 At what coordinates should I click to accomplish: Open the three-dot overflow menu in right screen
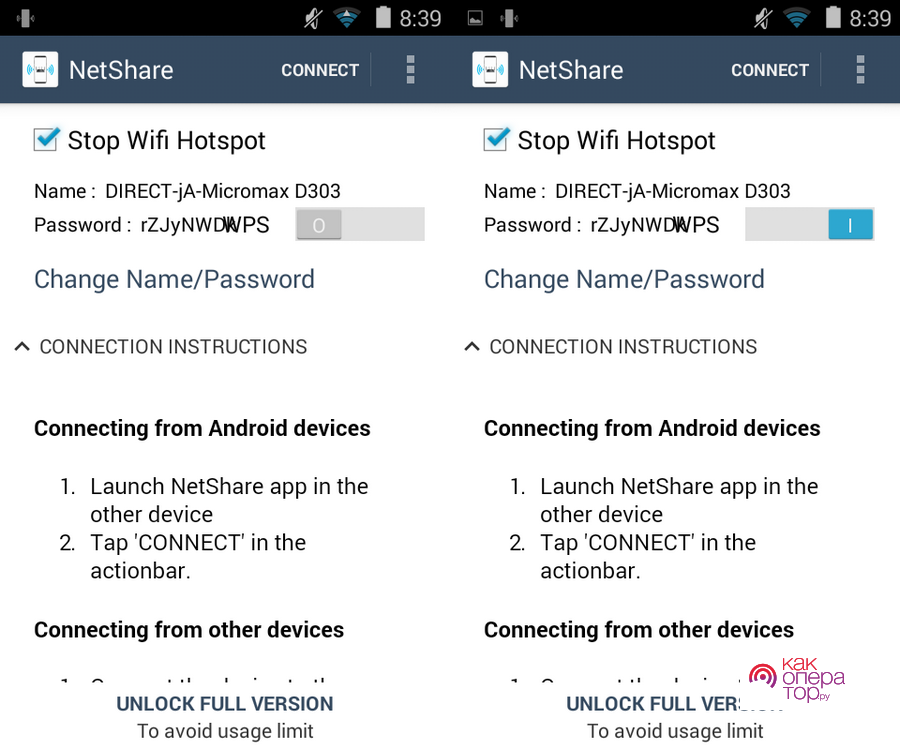tap(860, 69)
